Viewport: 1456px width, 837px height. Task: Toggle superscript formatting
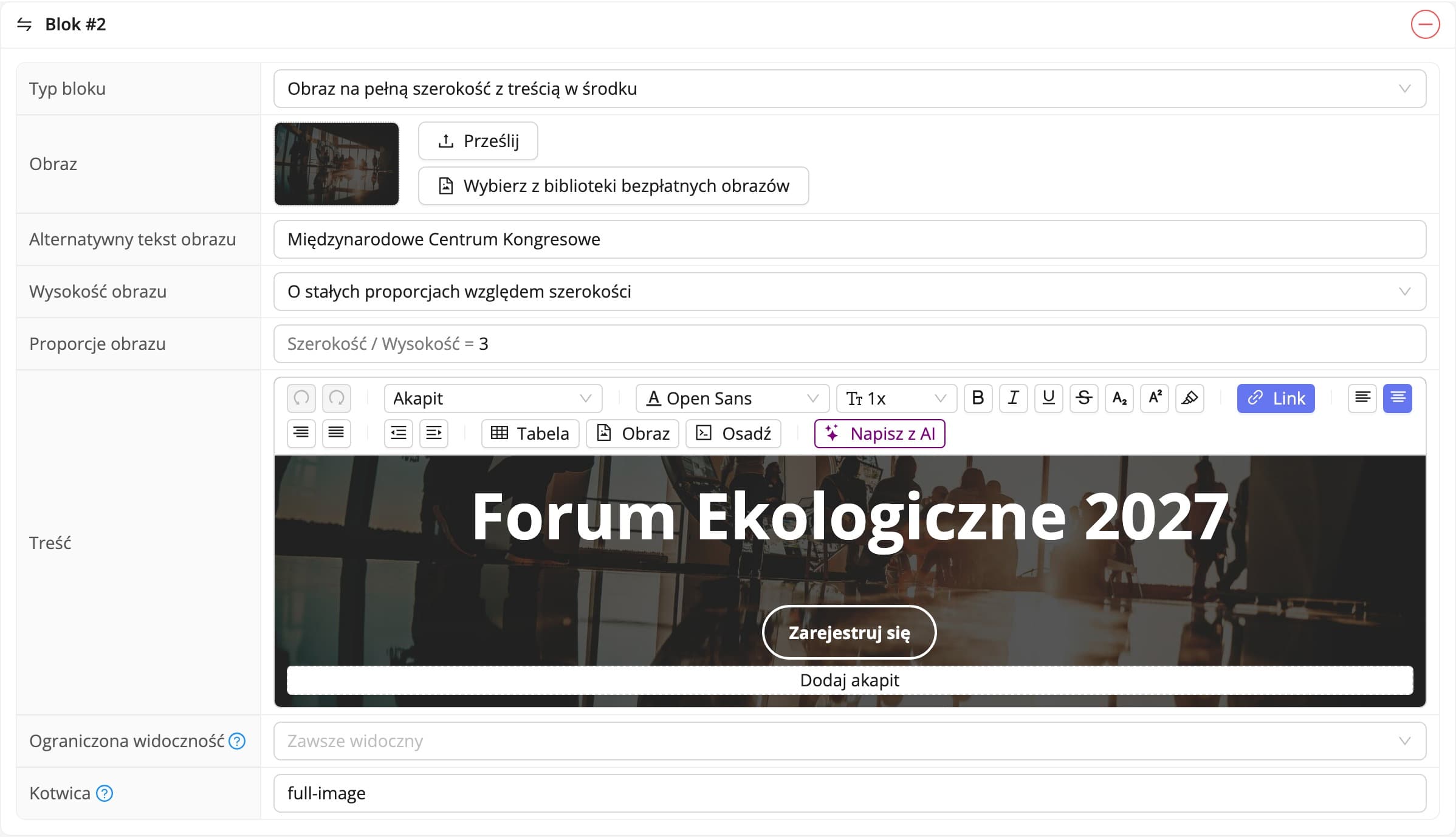point(1154,398)
